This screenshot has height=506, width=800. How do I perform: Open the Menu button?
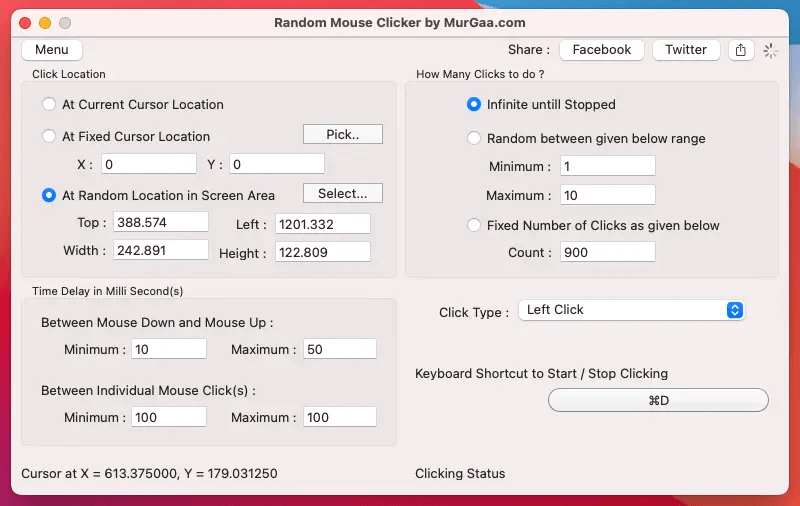[x=52, y=49]
